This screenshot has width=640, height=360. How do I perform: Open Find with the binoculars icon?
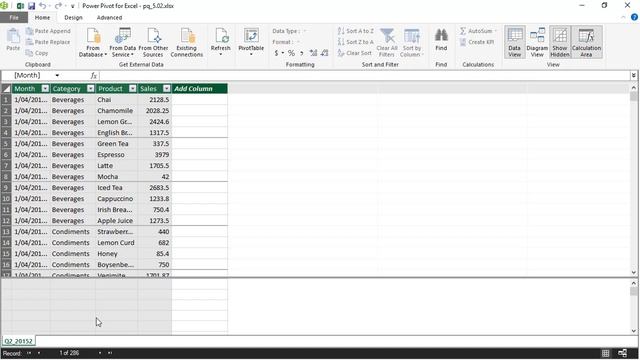click(x=441, y=40)
